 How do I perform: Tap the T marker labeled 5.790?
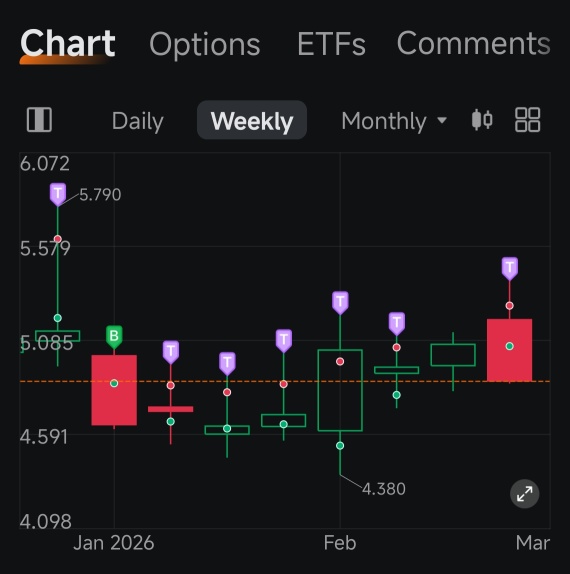(x=58, y=194)
